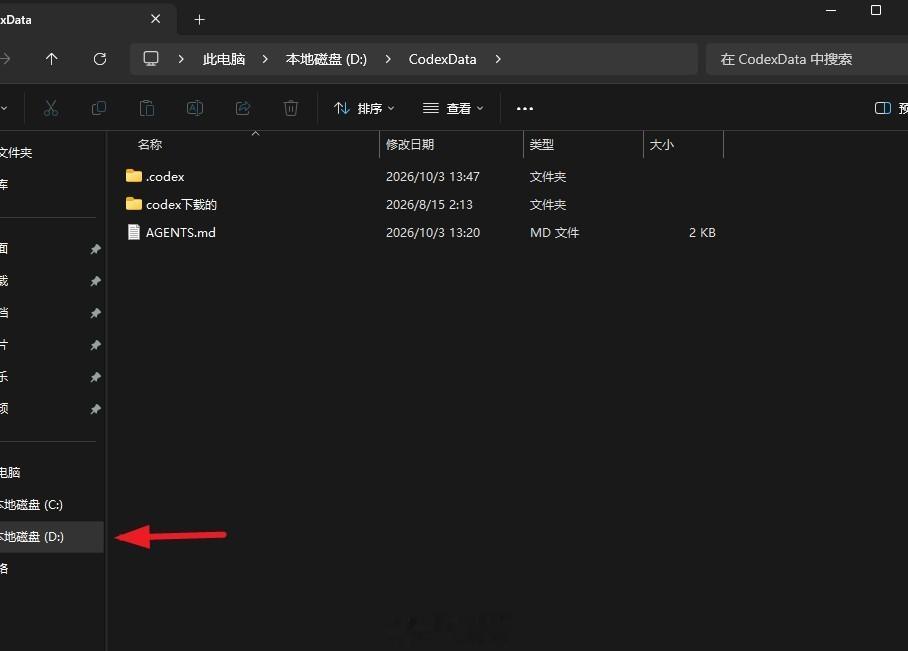Click the Share icon in toolbar
The image size is (908, 651).
pos(243,108)
